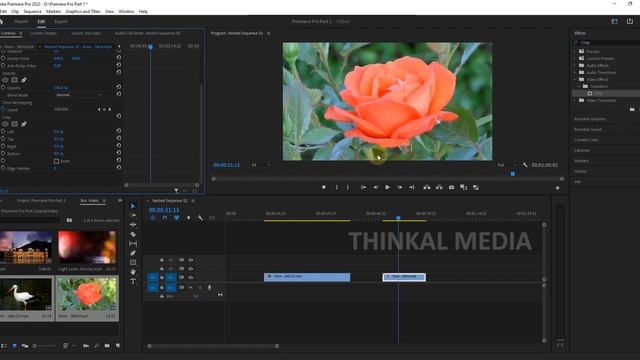Open Program monitor settings wrench
This screenshot has width=640, height=360.
pos(525,165)
